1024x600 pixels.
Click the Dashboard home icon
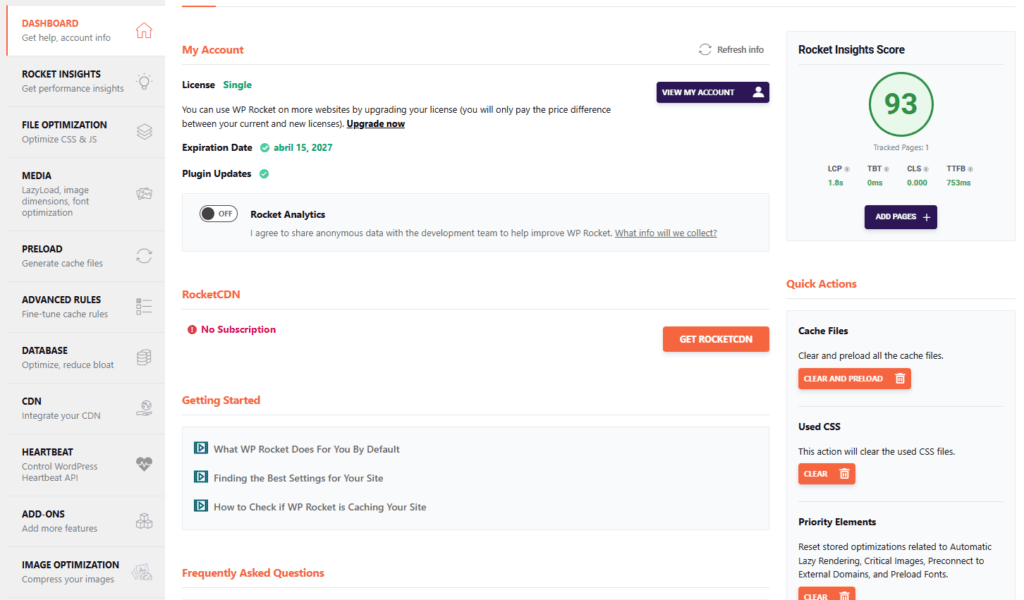(x=144, y=30)
